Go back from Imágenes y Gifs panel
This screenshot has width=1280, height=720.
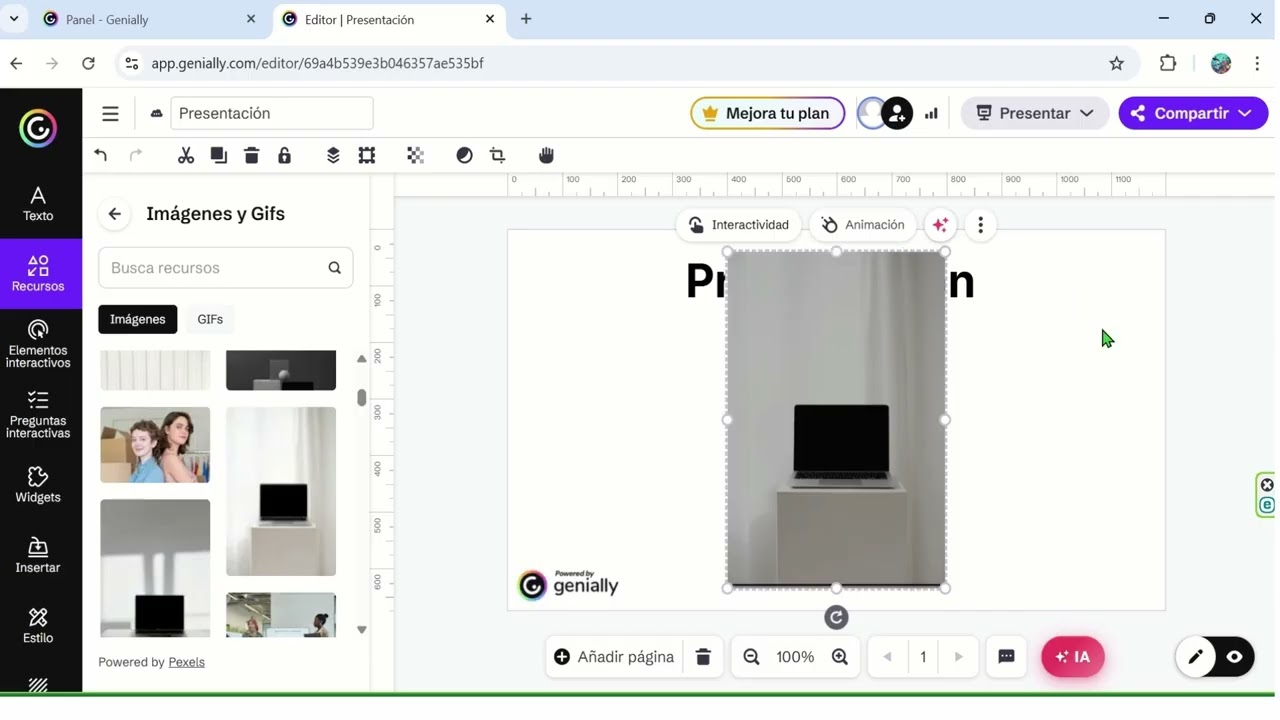tap(115, 214)
